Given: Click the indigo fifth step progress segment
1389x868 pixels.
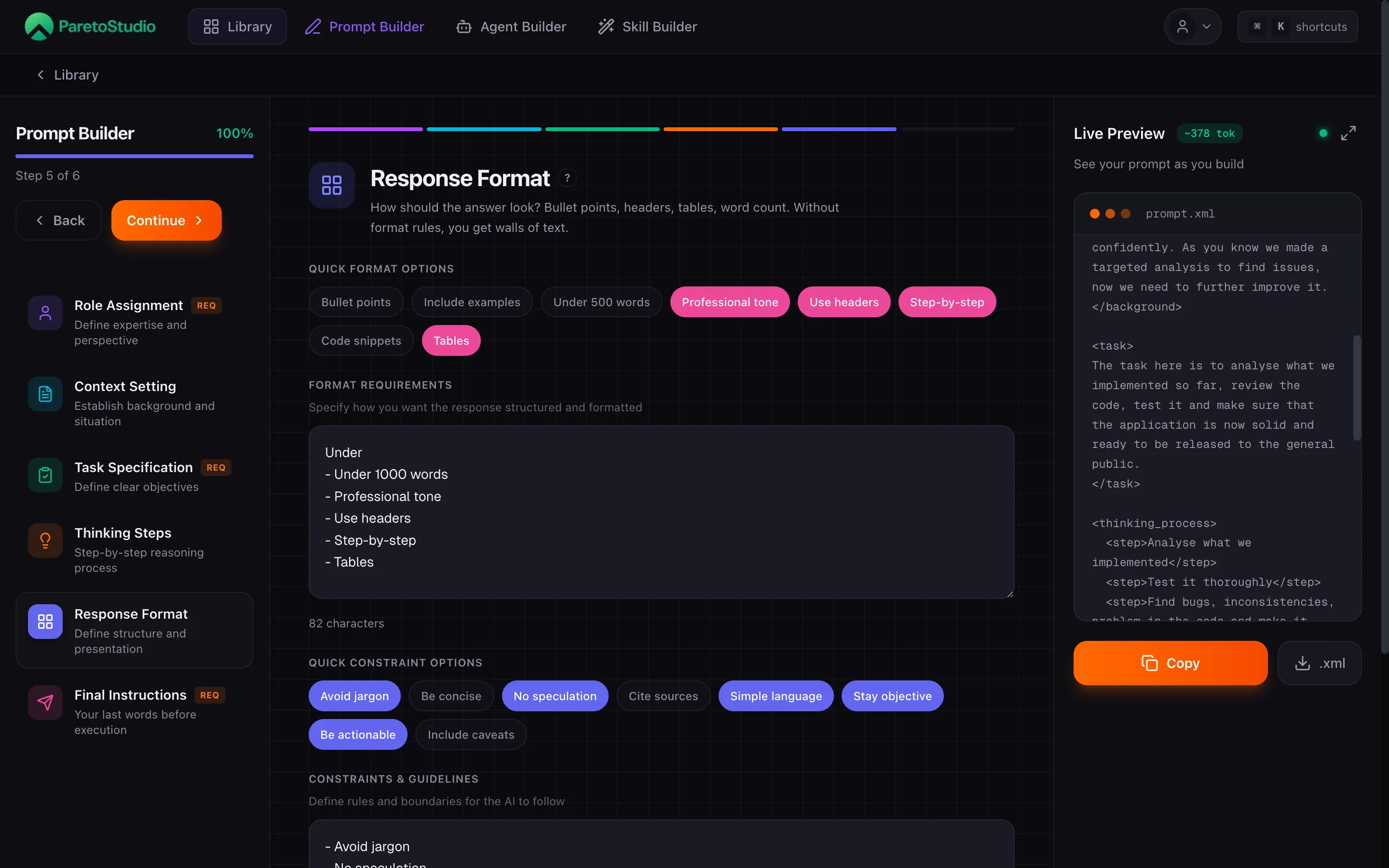Looking at the screenshot, I should (x=839, y=129).
